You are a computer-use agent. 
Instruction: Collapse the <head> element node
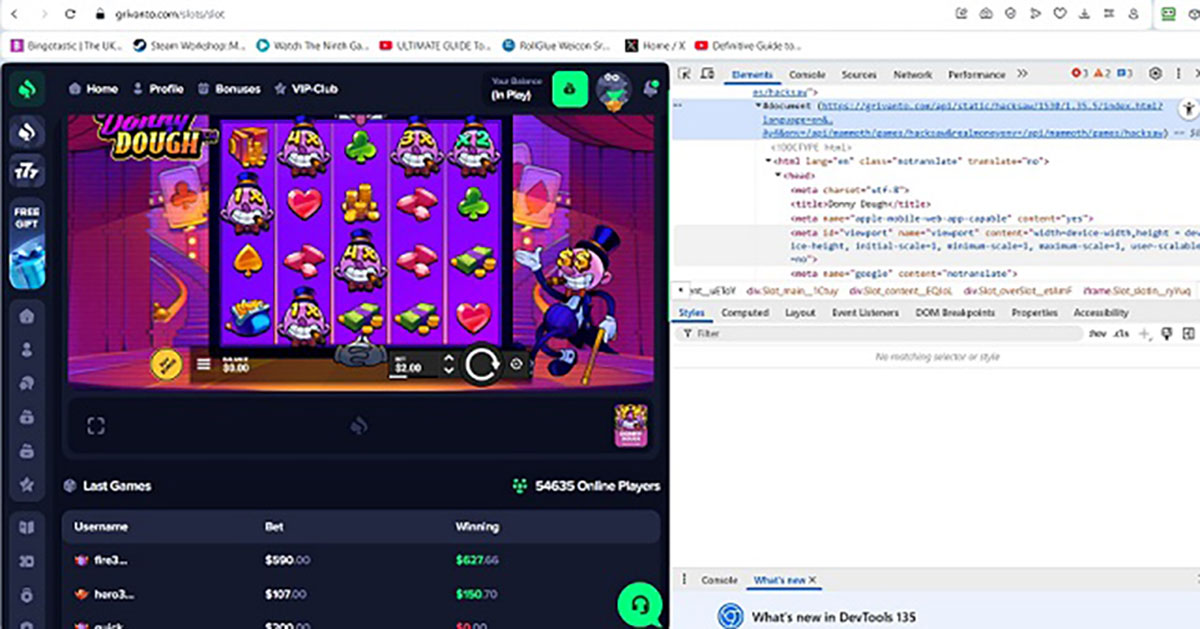pyautogui.click(x=779, y=175)
